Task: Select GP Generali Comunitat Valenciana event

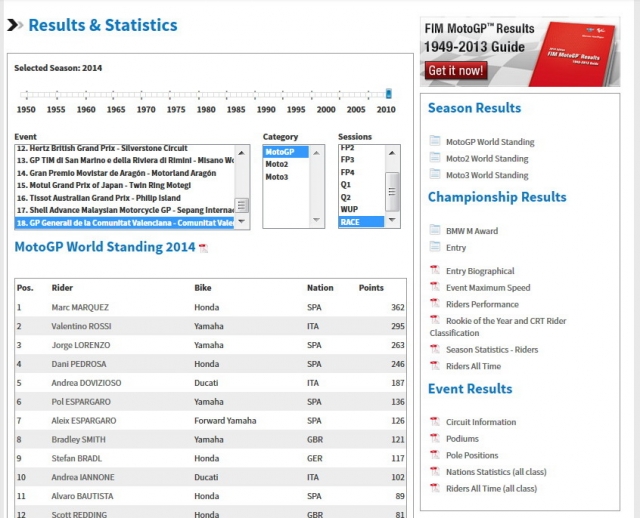Action: pyautogui.click(x=124, y=223)
